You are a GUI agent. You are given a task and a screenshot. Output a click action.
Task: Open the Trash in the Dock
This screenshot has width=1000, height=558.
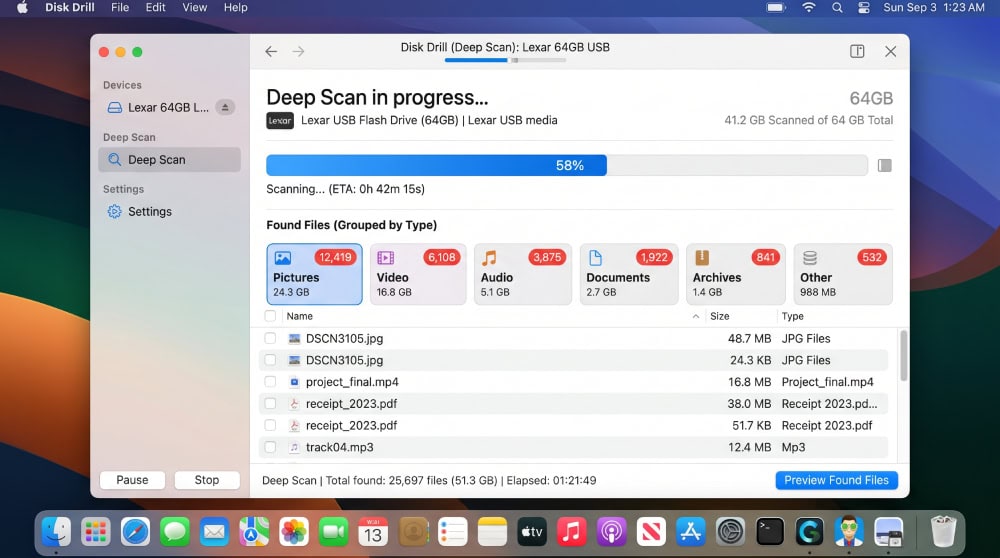tap(943, 531)
